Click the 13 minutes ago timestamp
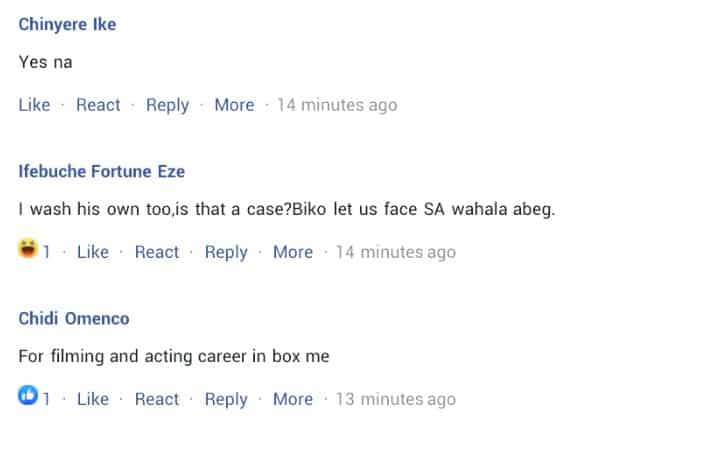This screenshot has width=713, height=453. click(x=396, y=399)
